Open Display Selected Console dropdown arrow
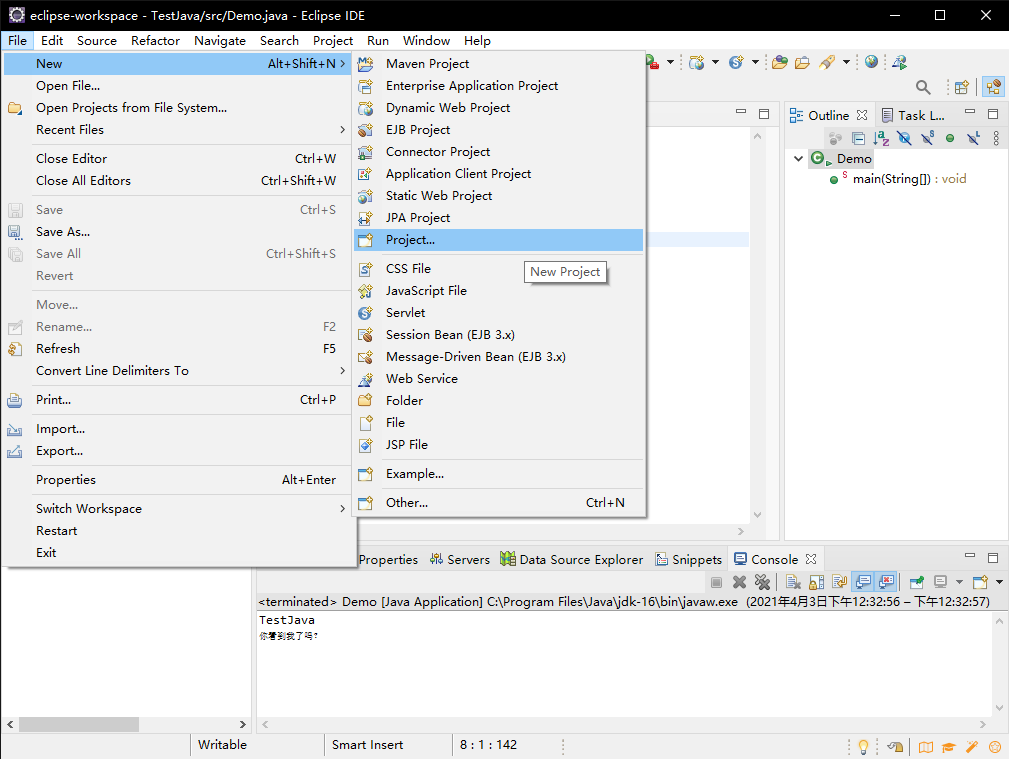This screenshot has height=759, width=1009. tap(959, 582)
